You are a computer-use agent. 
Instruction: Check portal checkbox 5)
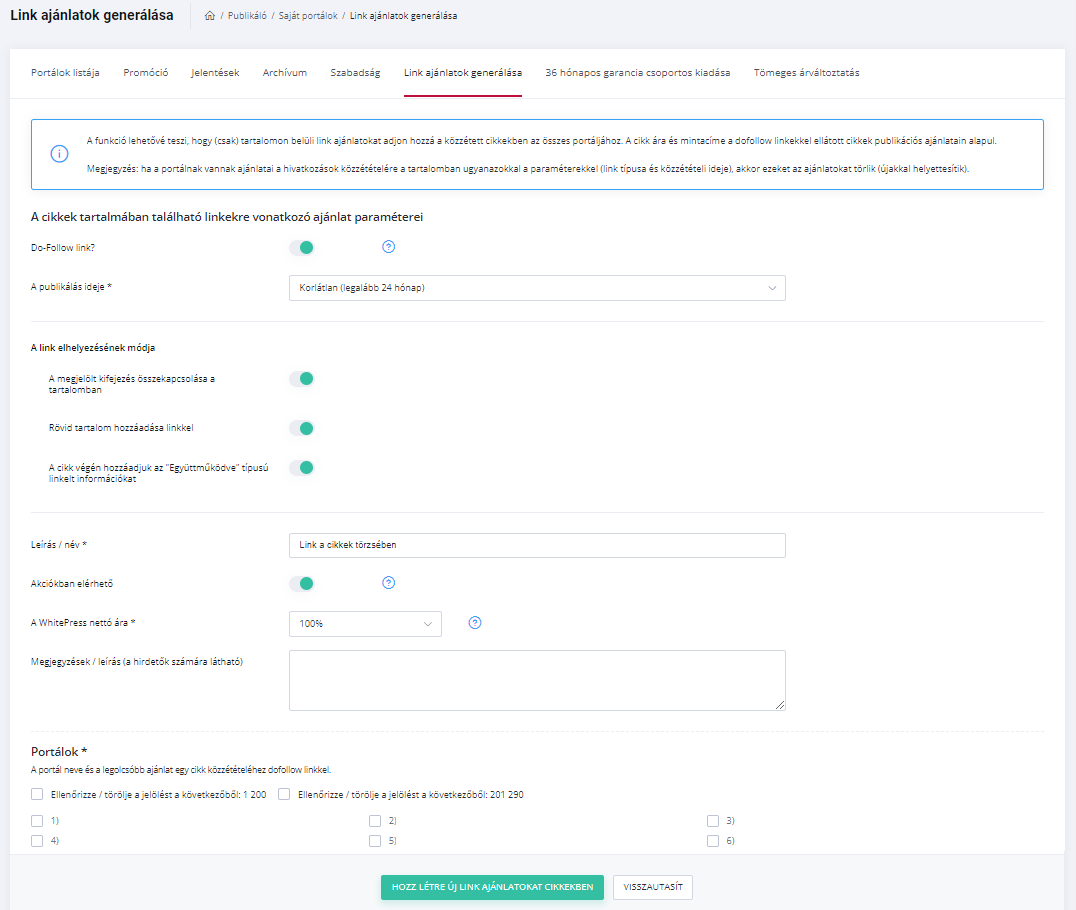(375, 841)
